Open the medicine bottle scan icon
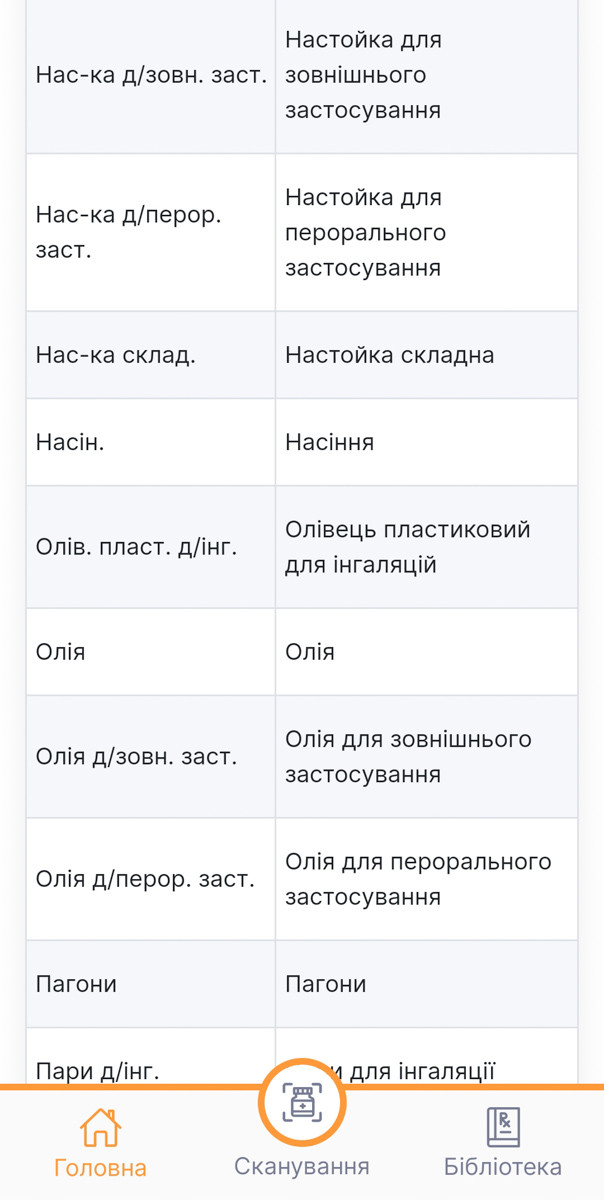604x1200 pixels. [302, 1105]
